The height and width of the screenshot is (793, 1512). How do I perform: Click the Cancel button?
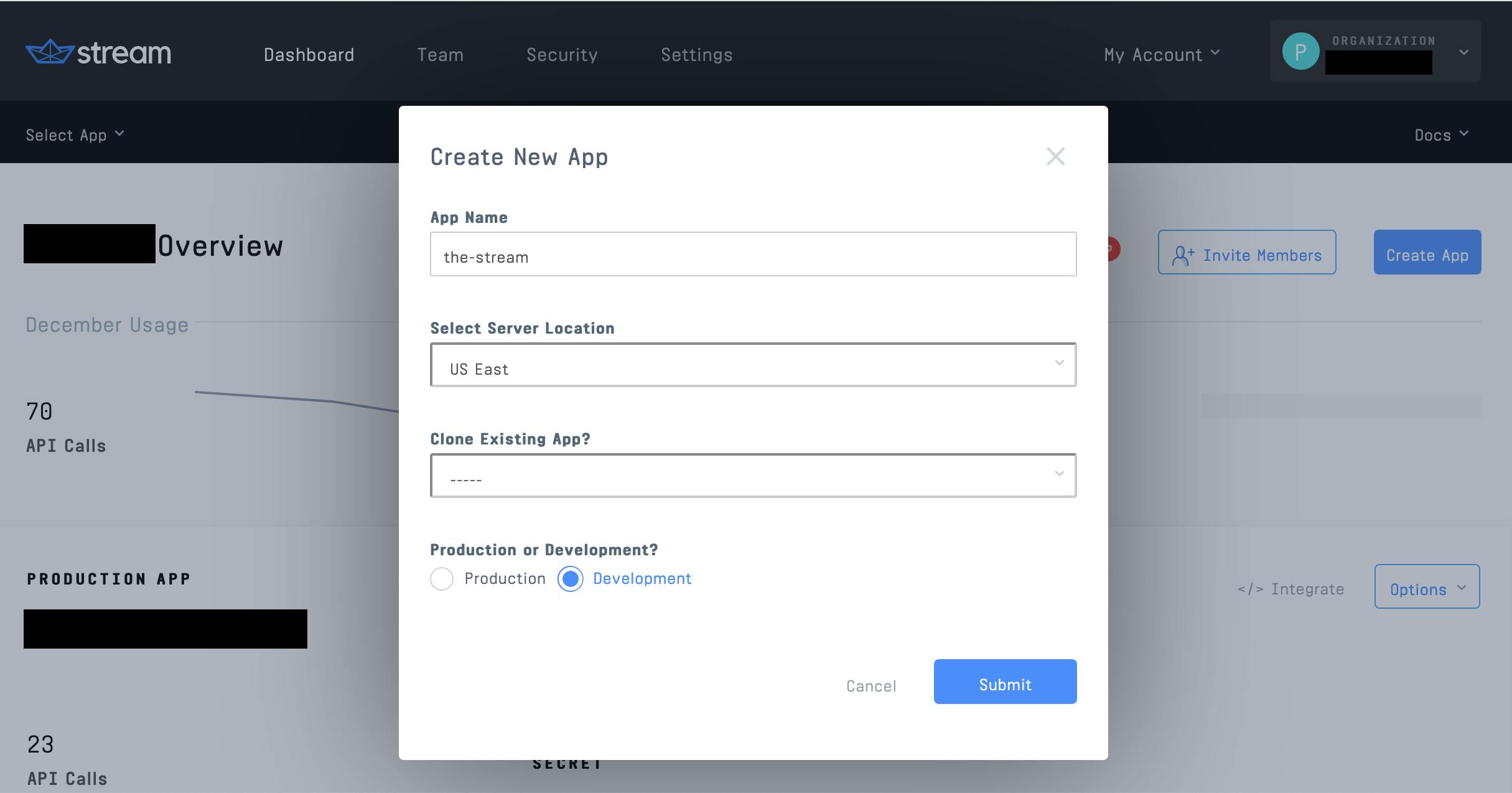pos(870,685)
